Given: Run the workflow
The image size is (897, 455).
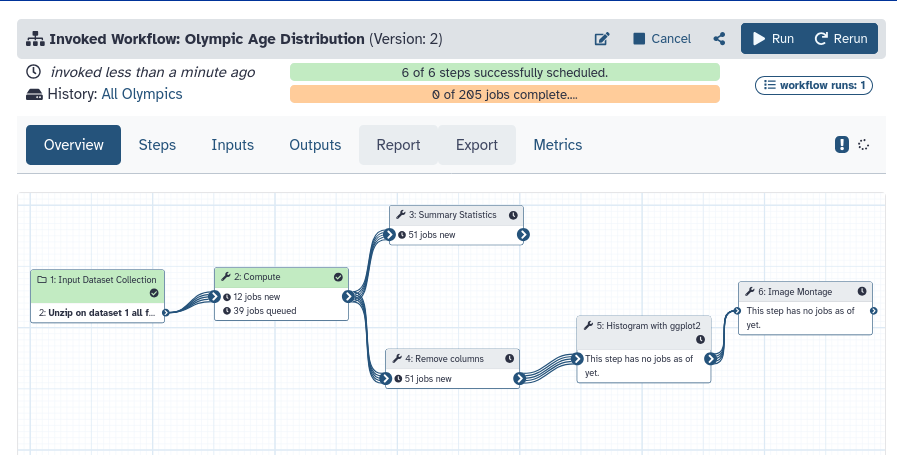Looking at the screenshot, I should click(x=773, y=39).
